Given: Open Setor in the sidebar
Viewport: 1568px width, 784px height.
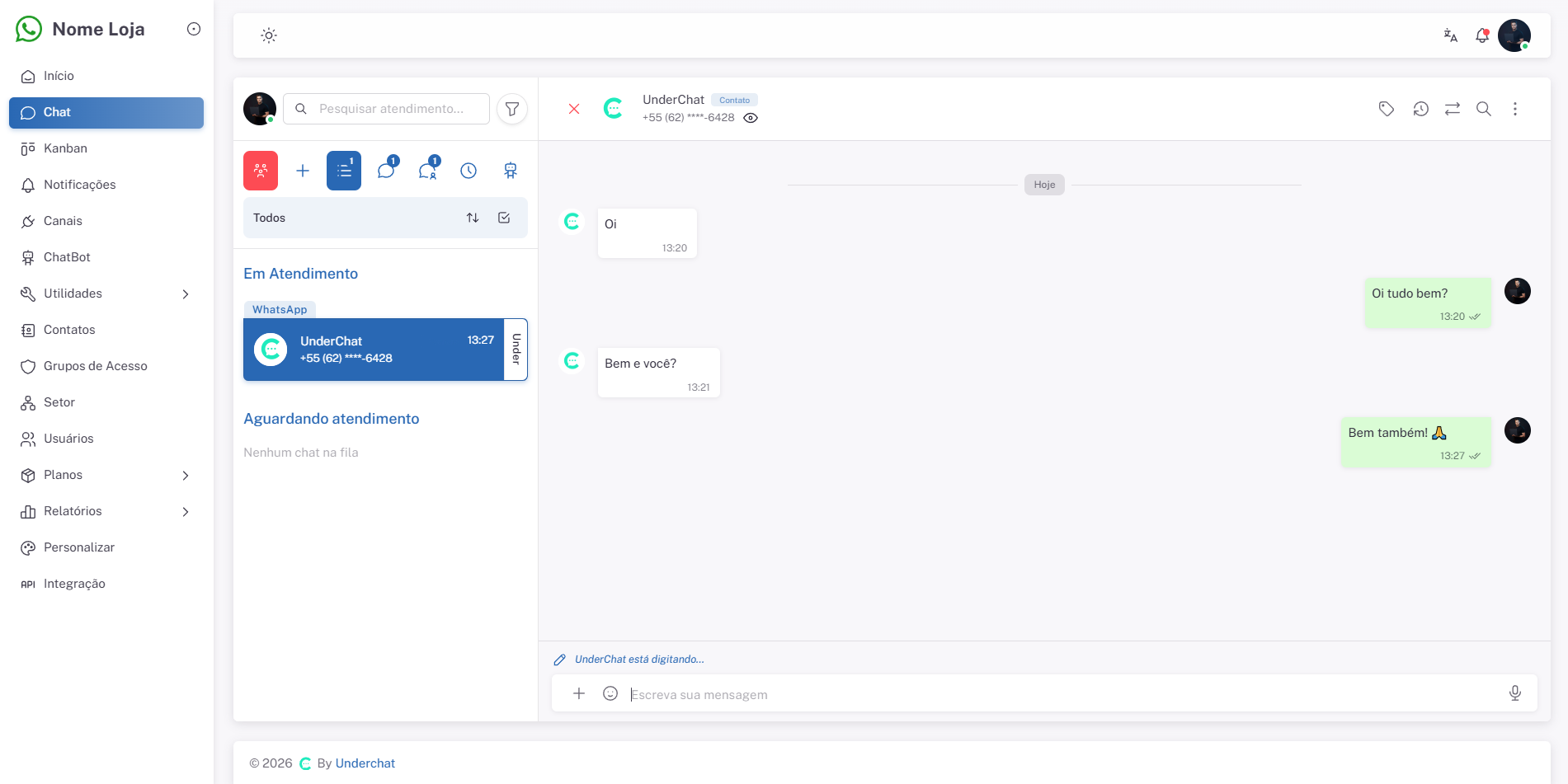Looking at the screenshot, I should pos(106,402).
